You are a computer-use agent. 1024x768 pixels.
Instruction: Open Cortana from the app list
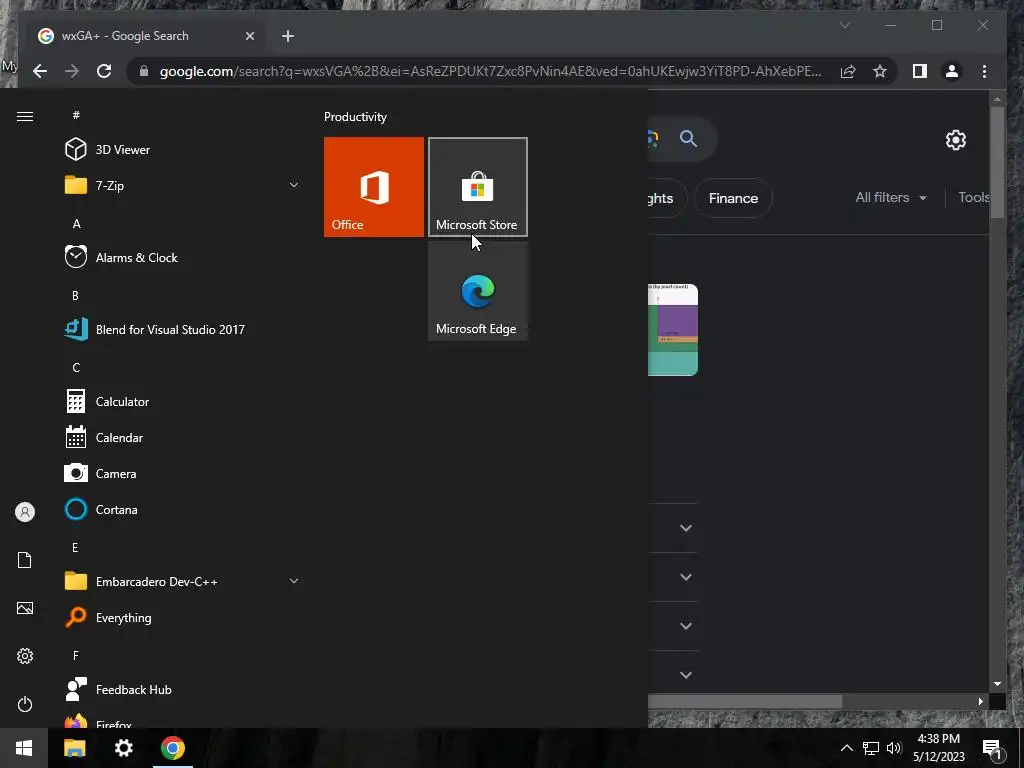(183, 509)
